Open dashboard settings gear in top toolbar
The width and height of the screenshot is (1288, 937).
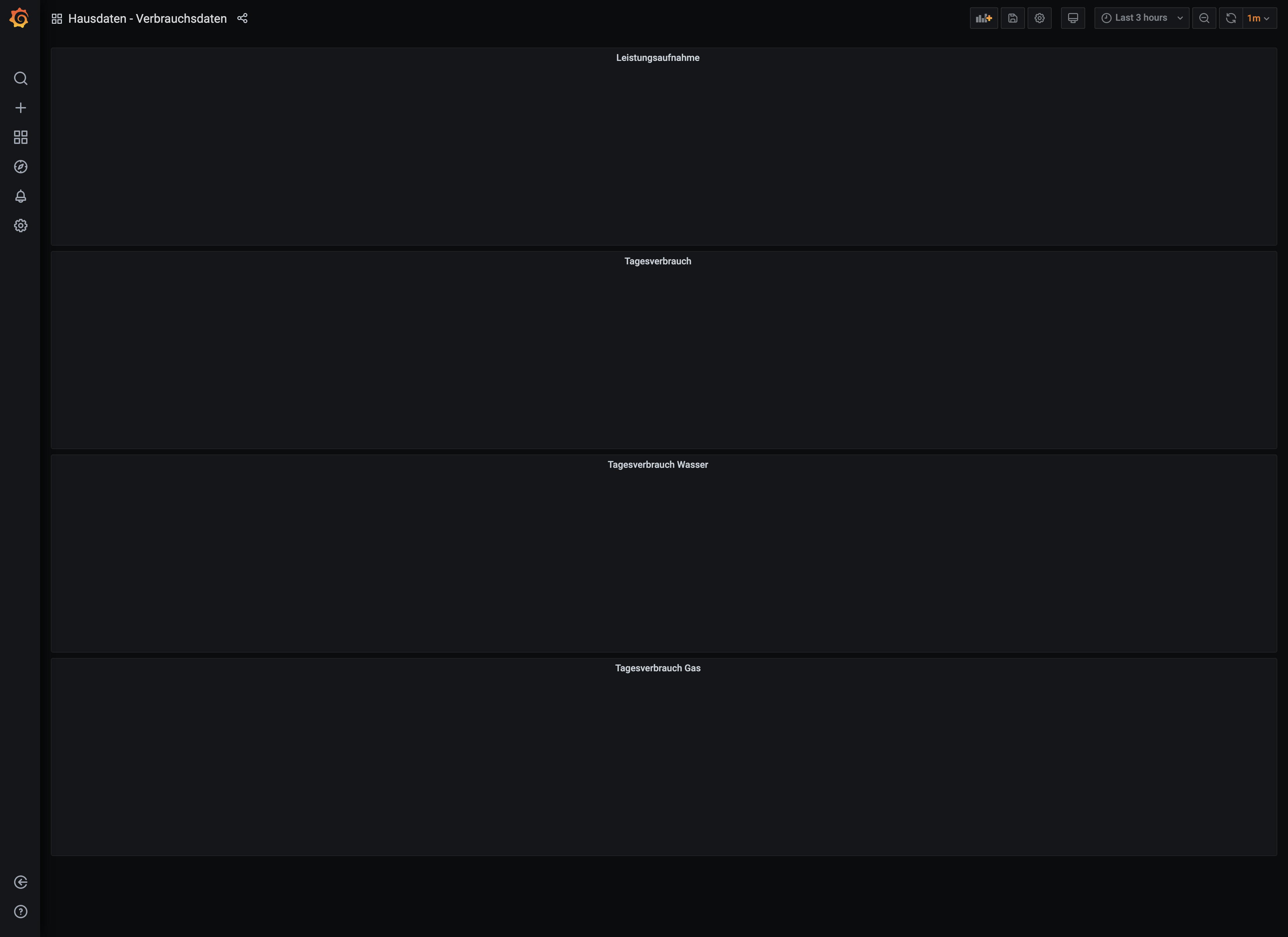1039,18
